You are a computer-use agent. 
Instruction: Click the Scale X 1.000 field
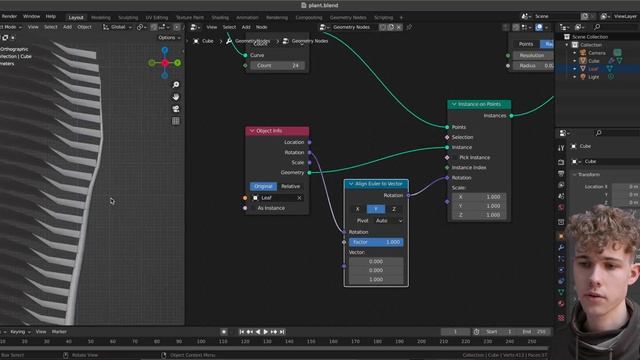479,197
